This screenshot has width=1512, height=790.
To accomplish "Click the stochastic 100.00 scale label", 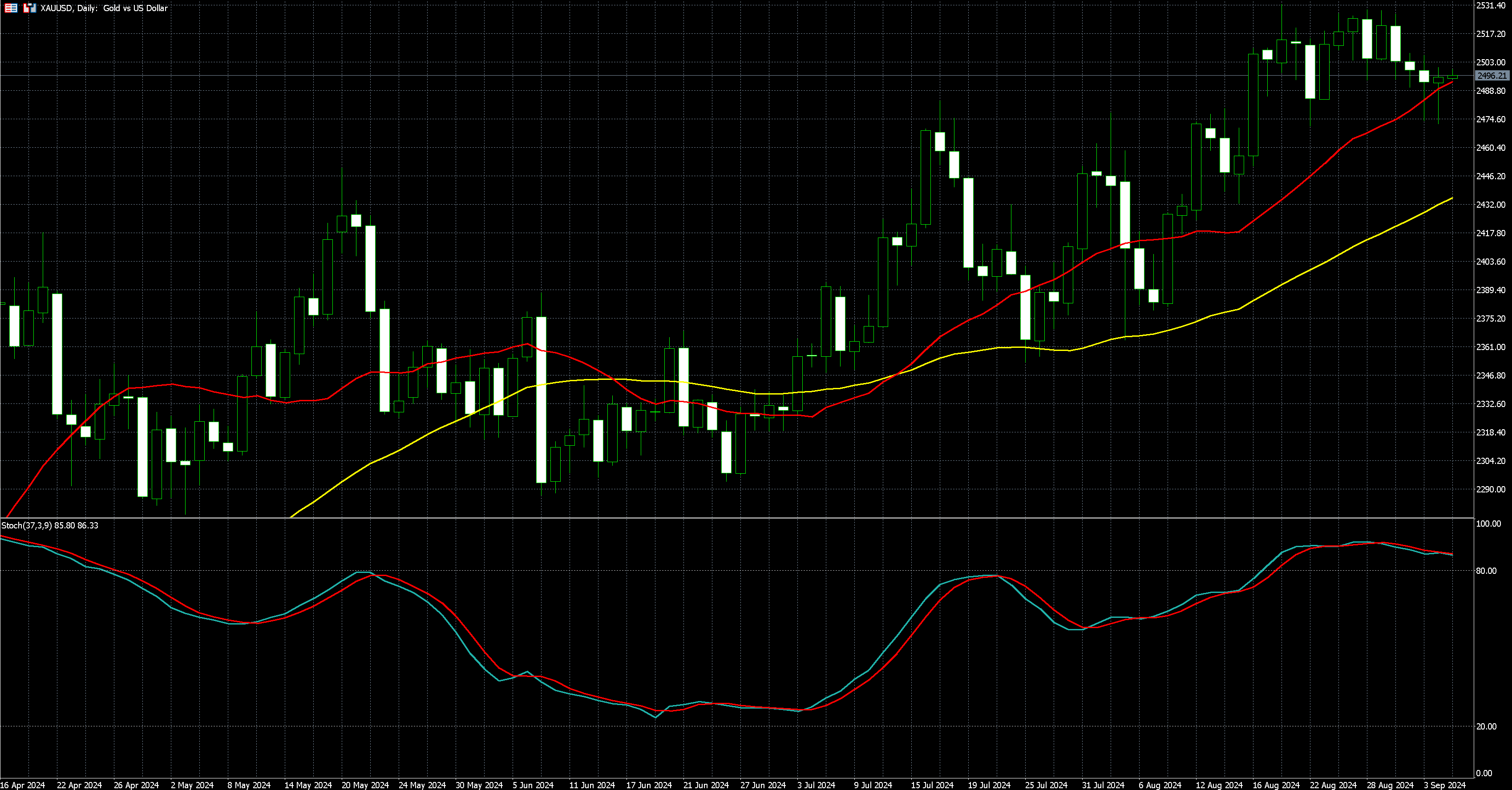I will pos(1488,524).
